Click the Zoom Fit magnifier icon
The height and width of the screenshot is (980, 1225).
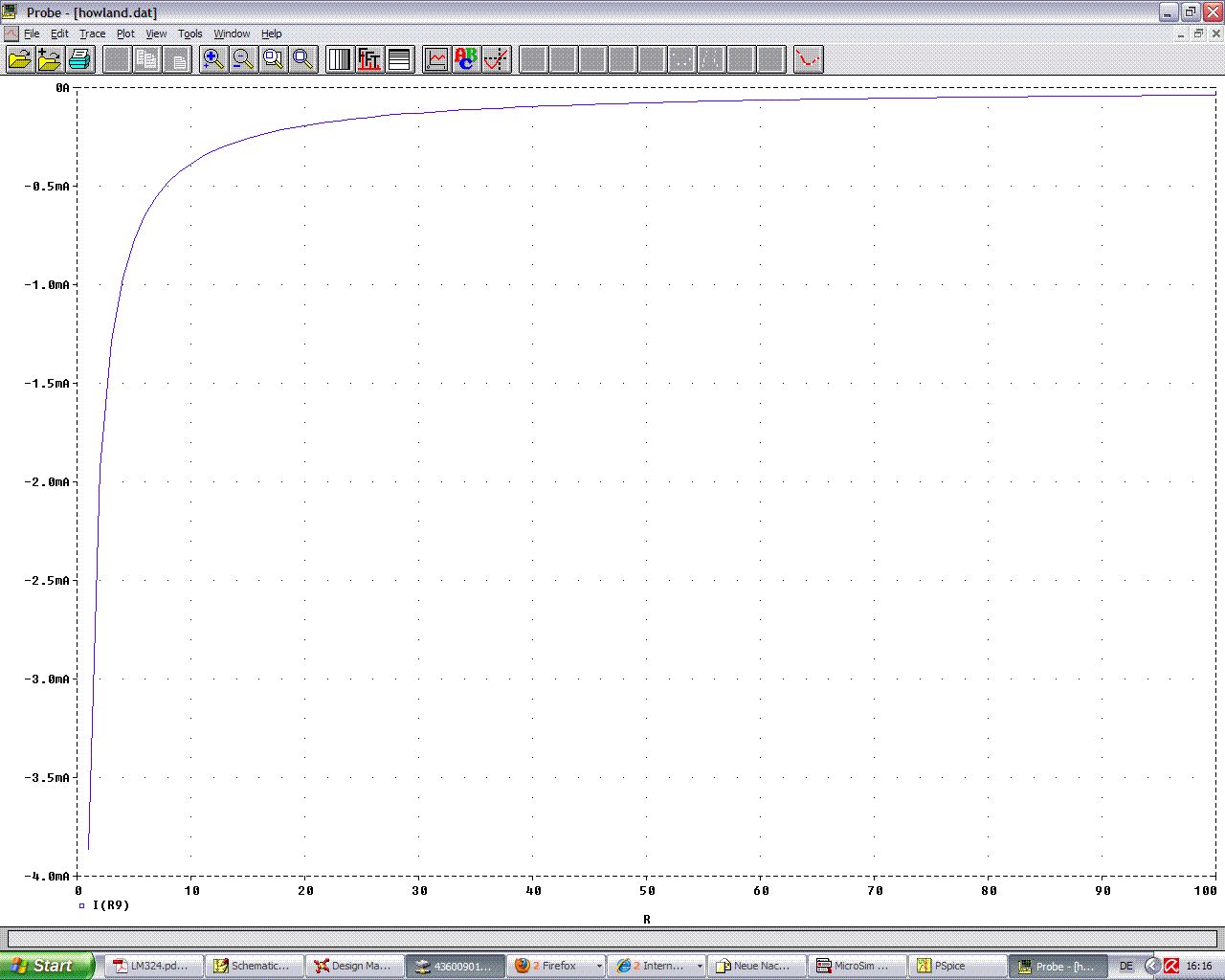coord(304,60)
